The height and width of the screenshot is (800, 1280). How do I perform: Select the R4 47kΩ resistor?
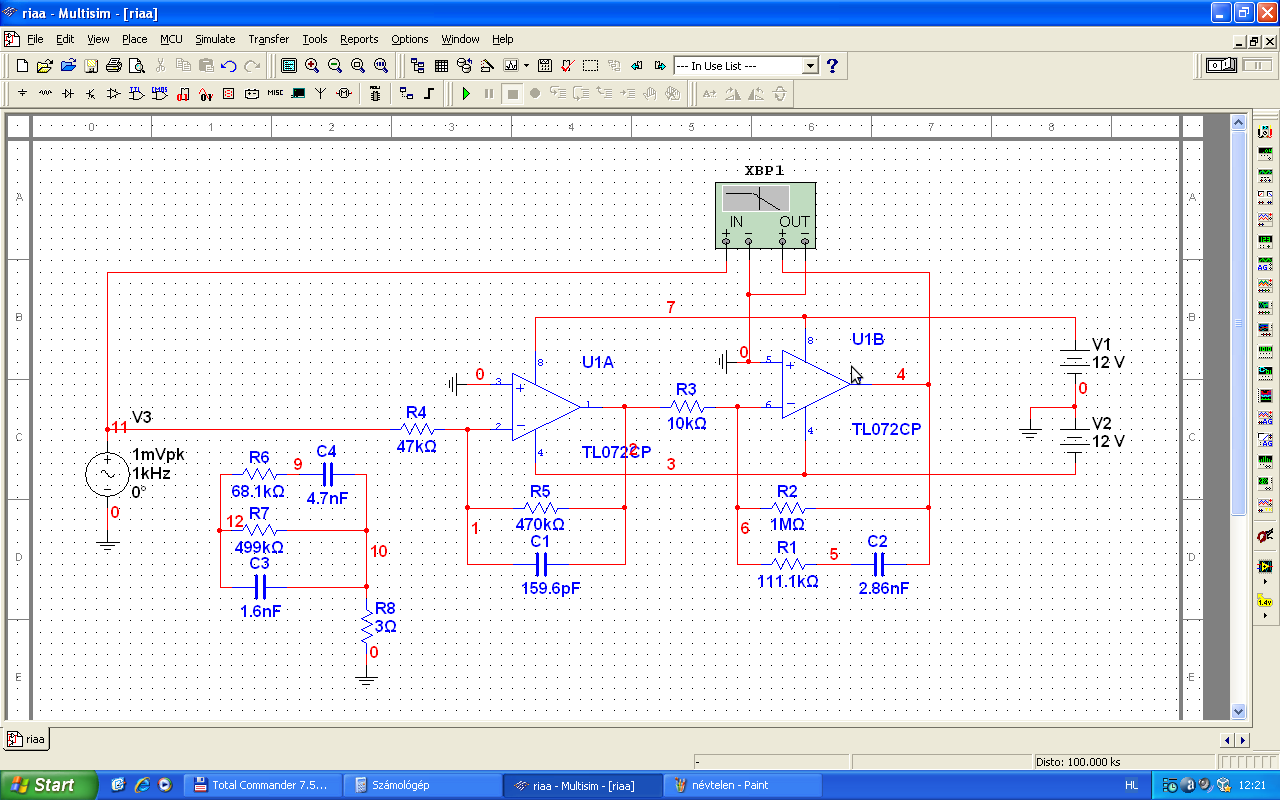[x=417, y=429]
